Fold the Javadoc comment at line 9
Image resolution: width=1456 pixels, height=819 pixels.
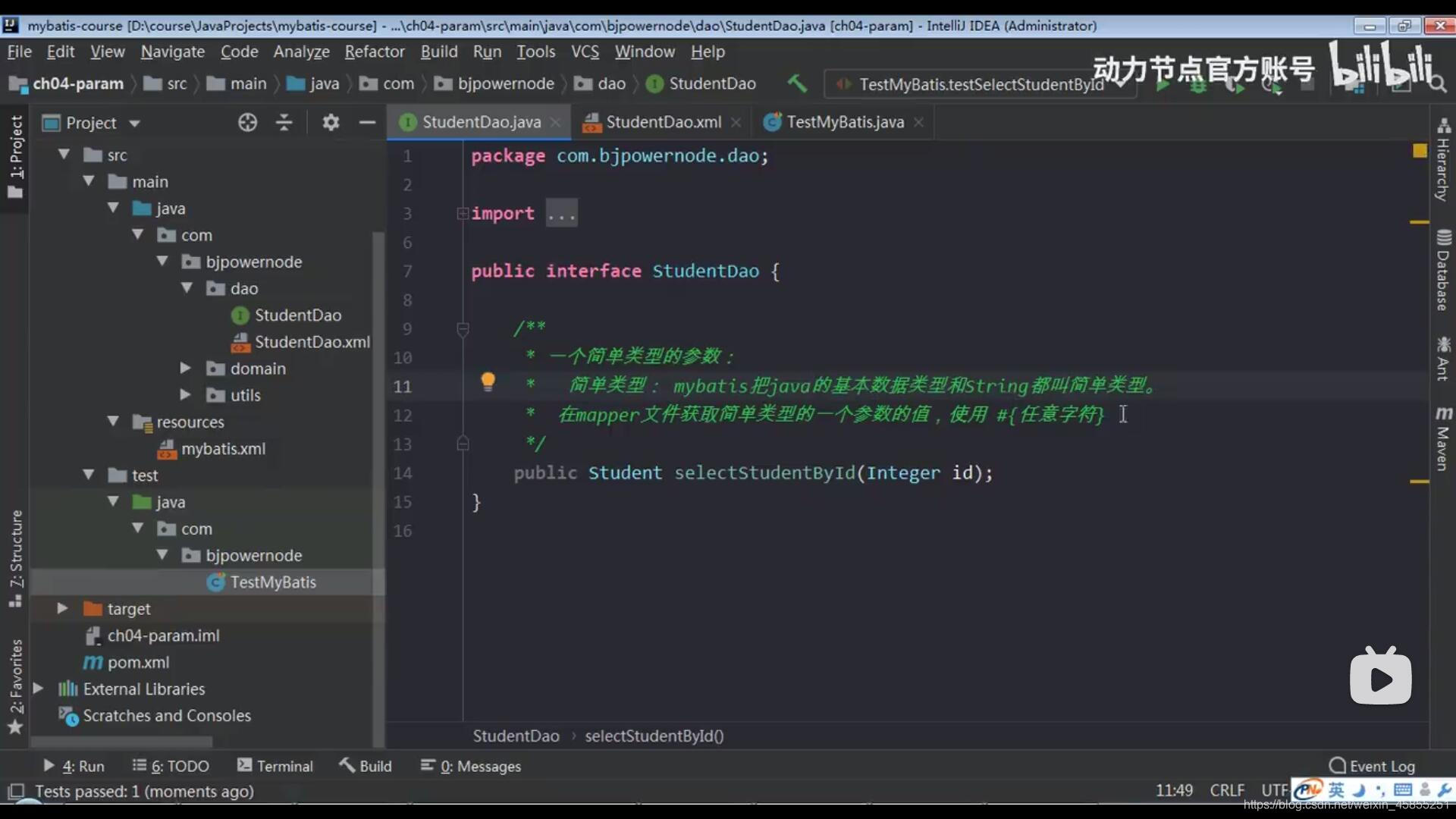click(x=463, y=329)
